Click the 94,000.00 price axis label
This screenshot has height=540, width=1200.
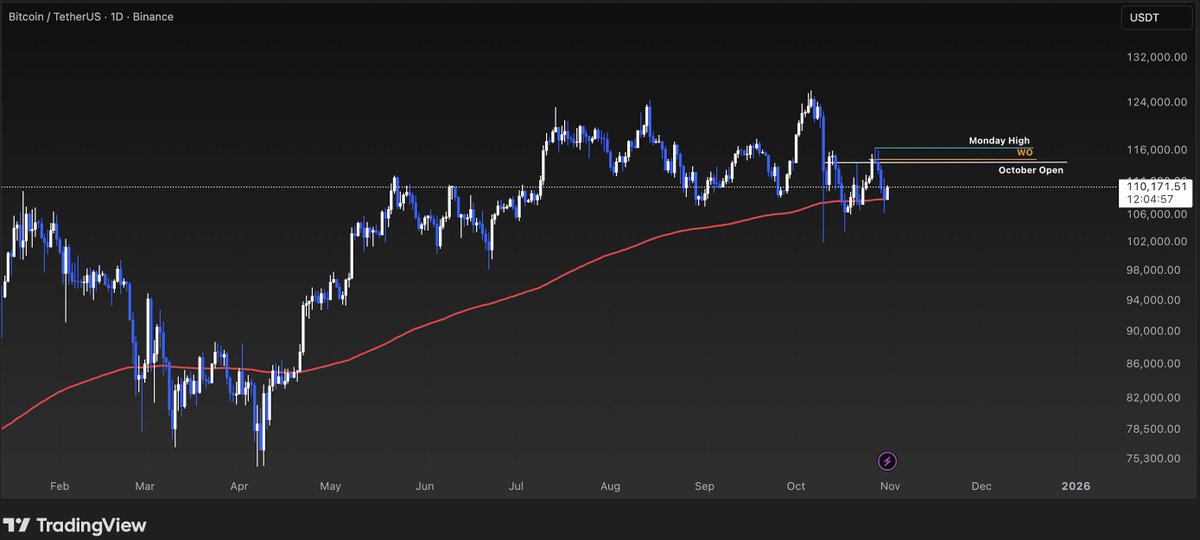[x=1156, y=300]
